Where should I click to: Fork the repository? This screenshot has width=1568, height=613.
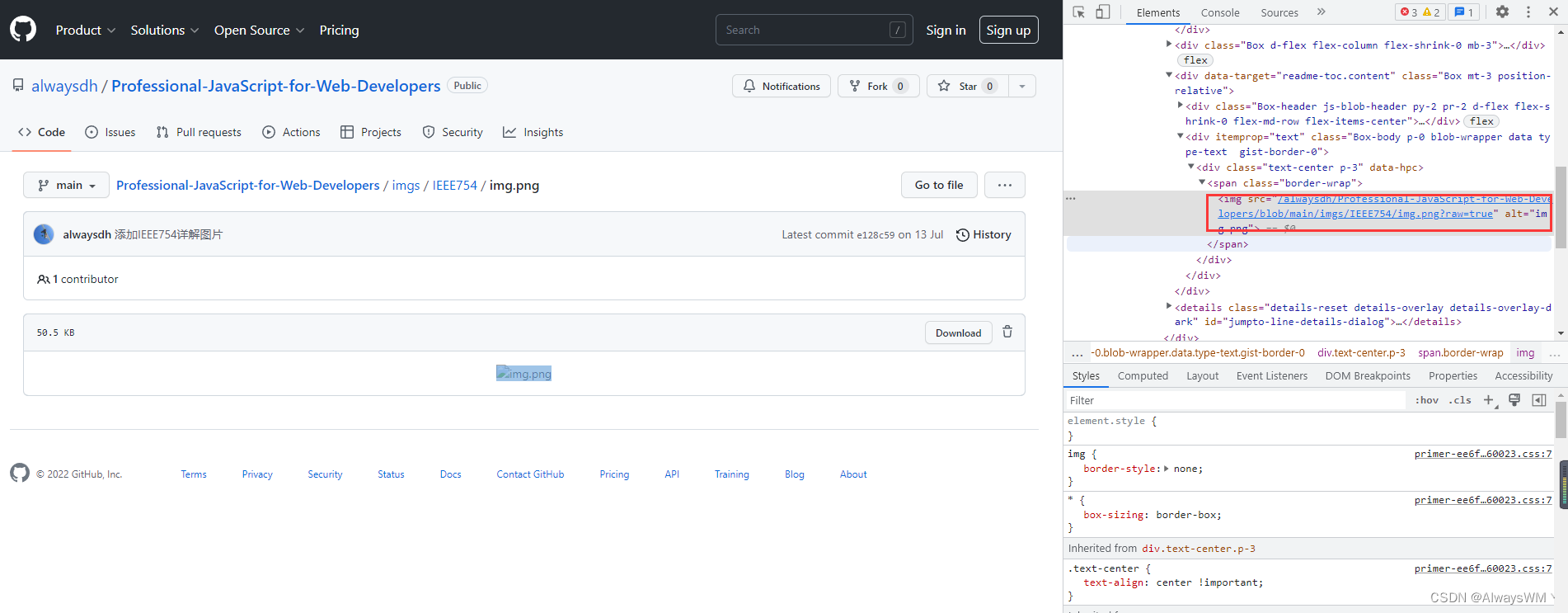[x=879, y=86]
